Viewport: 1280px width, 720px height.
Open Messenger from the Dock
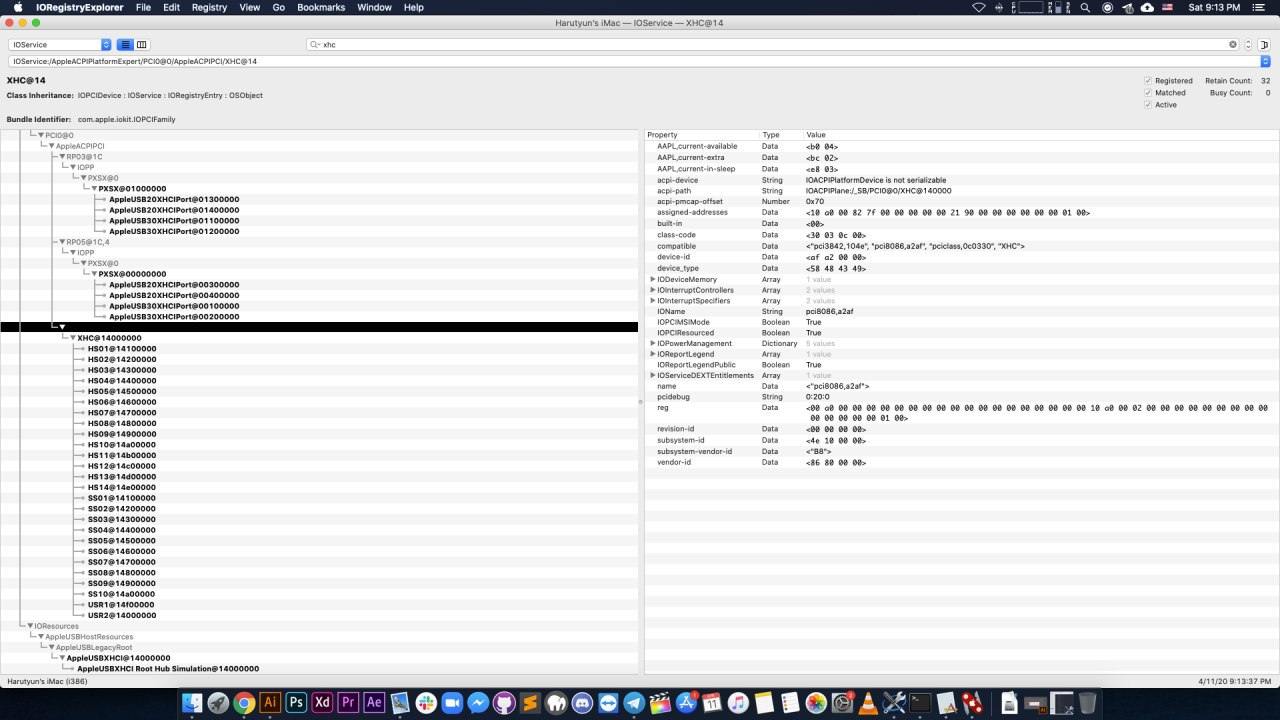click(478, 703)
